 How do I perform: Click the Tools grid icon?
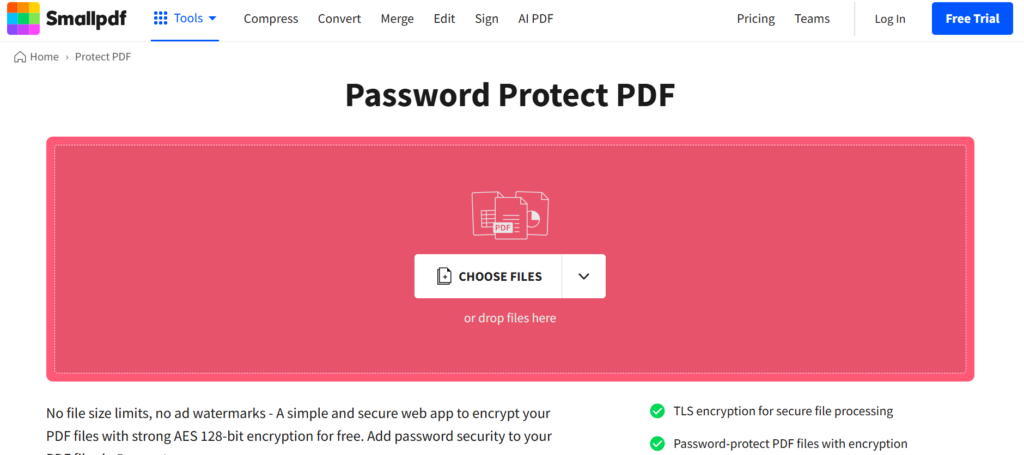(x=161, y=18)
